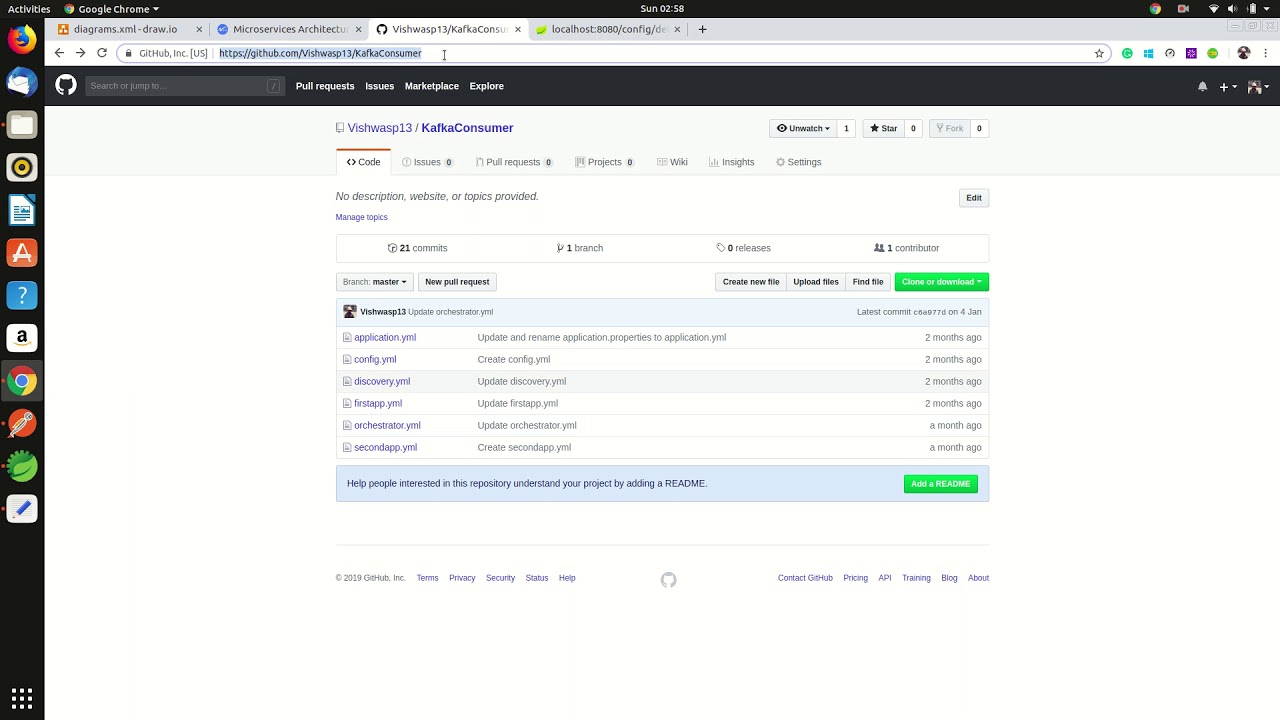Switch to Pull requests repo tab
This screenshot has height=720, width=1280.
(514, 162)
